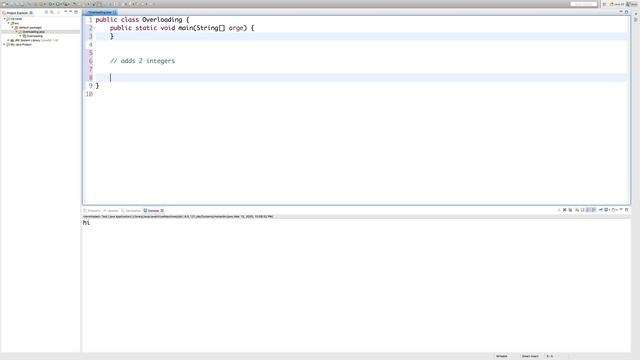Select Overloading.java in Project Explorer
This screenshot has width=640, height=360.
(33, 31)
